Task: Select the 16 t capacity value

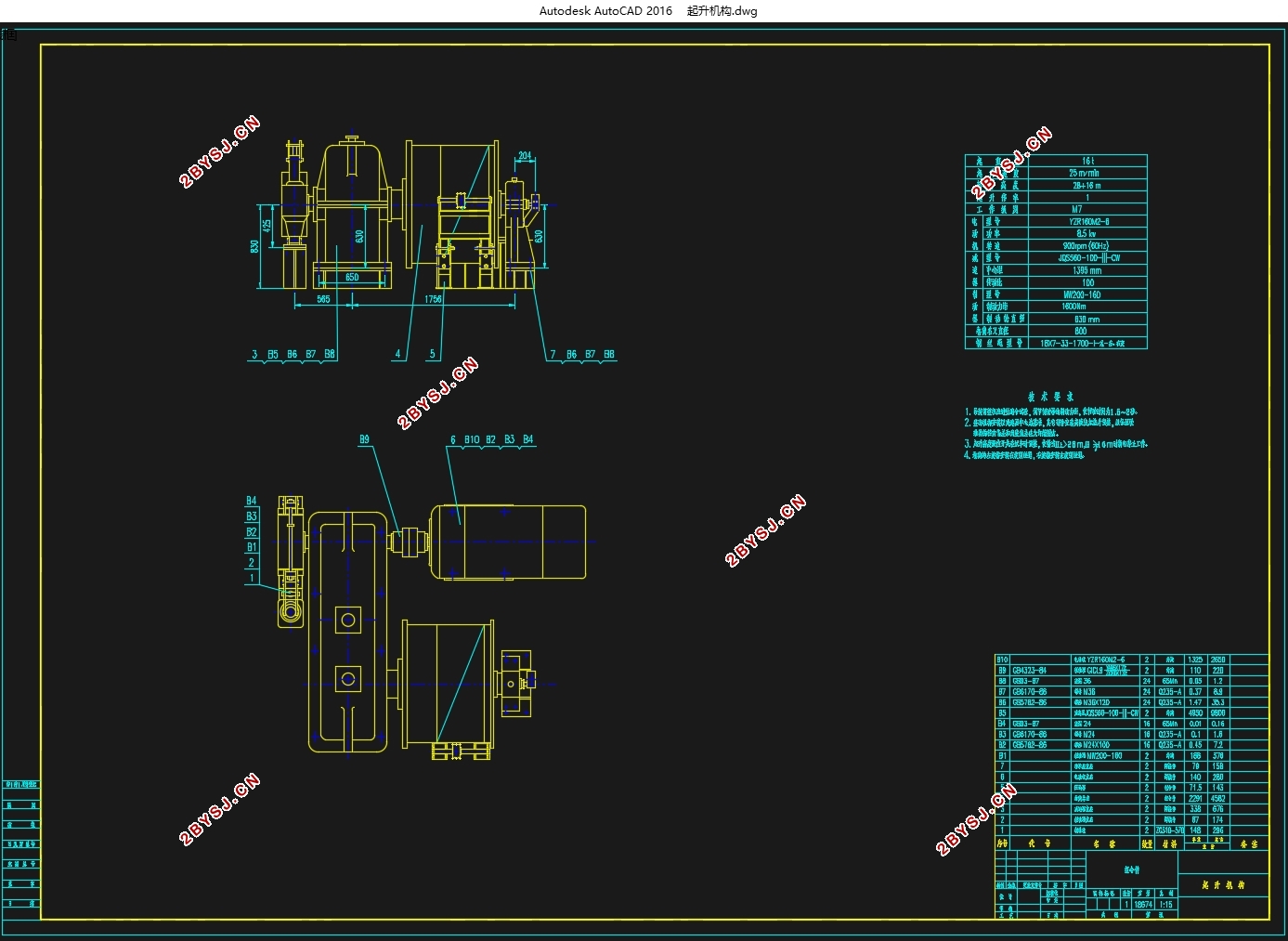Action: coord(1087,161)
